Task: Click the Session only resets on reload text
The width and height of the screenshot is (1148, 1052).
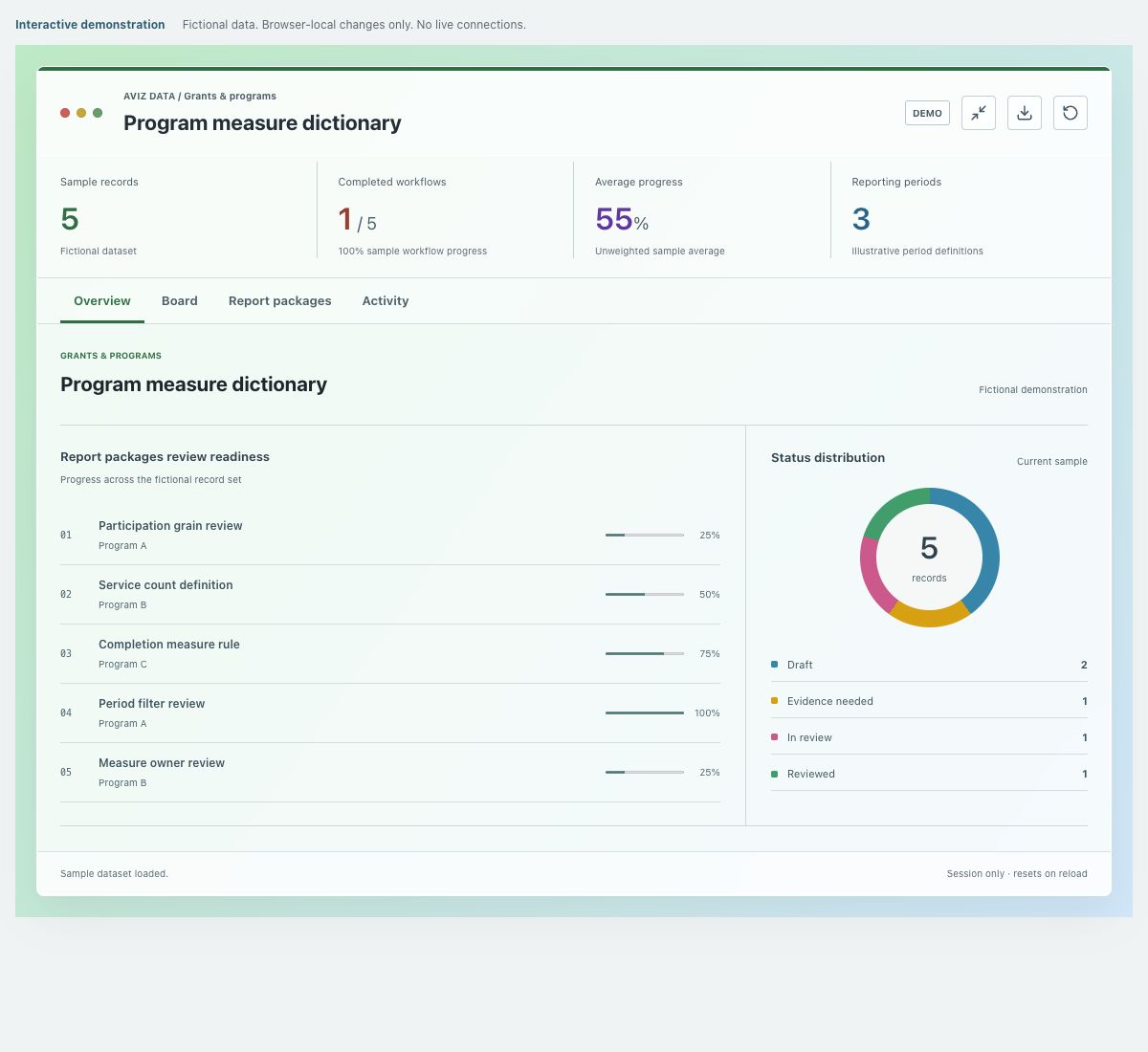Action: tap(1017, 873)
